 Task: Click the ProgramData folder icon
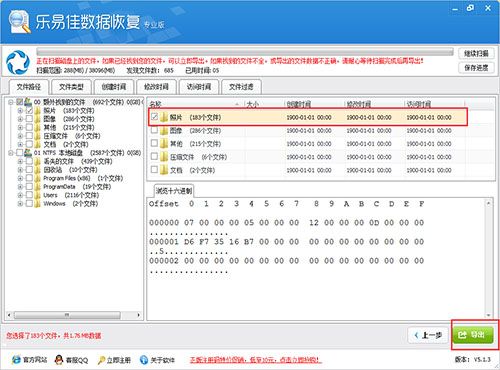click(38, 187)
